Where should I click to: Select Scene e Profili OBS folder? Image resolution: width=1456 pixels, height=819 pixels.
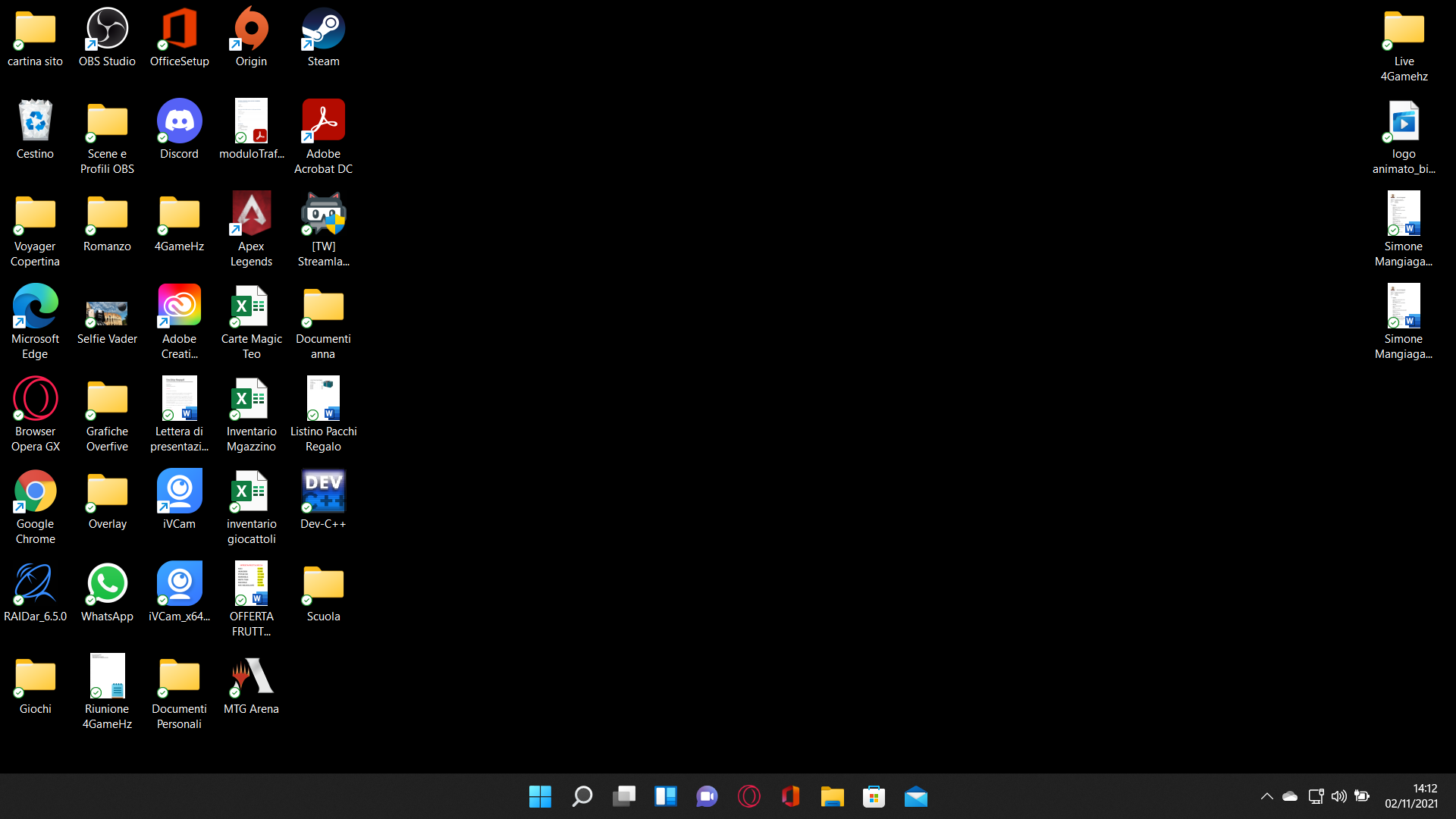click(x=107, y=138)
